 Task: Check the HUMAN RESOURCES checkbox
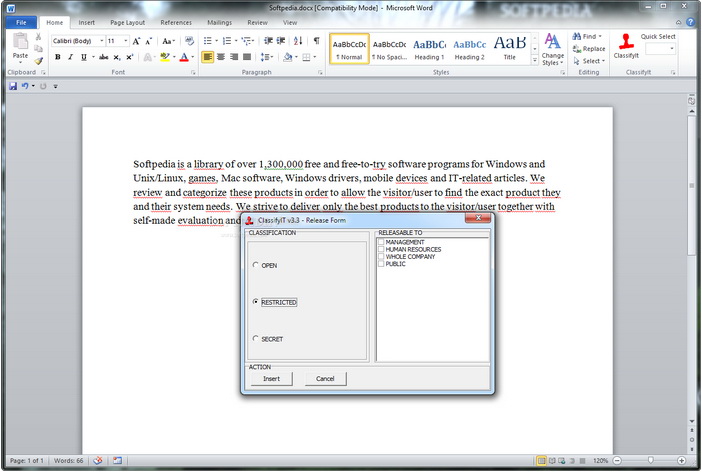coord(381,249)
